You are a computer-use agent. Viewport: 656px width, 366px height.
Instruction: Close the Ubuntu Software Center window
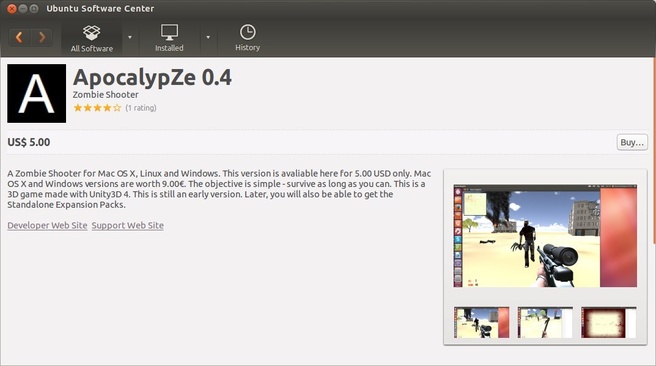[x=12, y=8]
